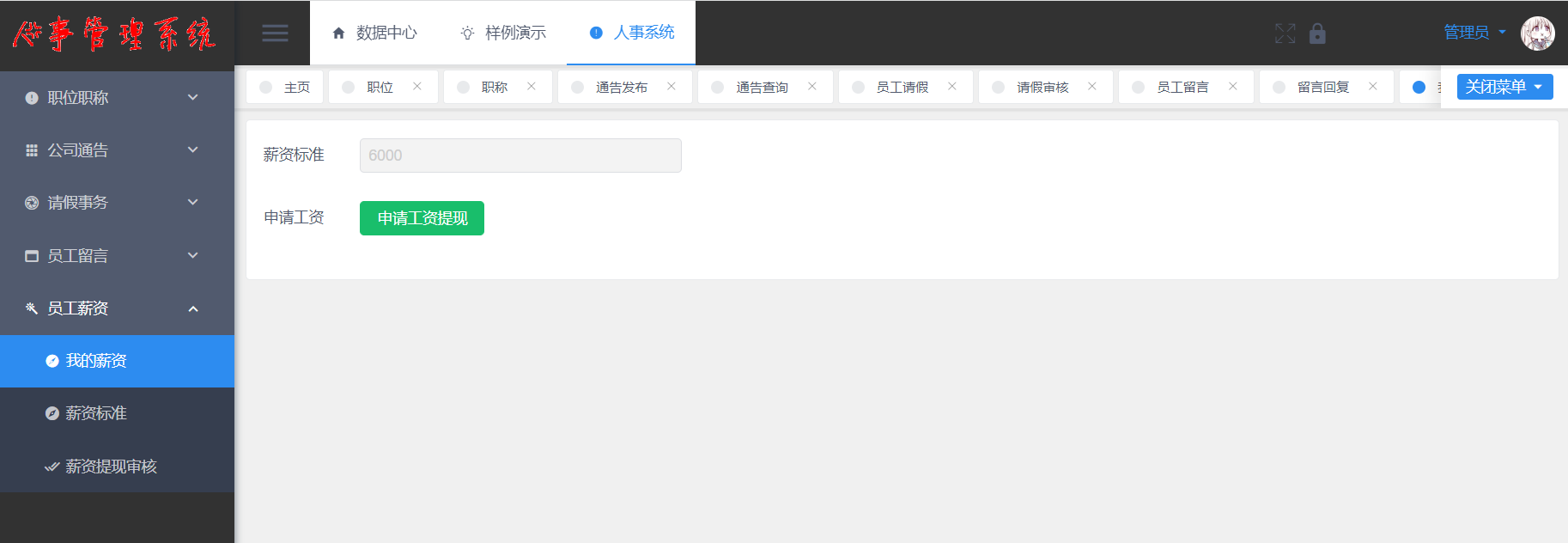Collapse the 员工薪资 menu chevron
Screen dimensions: 1568x543
193,308
